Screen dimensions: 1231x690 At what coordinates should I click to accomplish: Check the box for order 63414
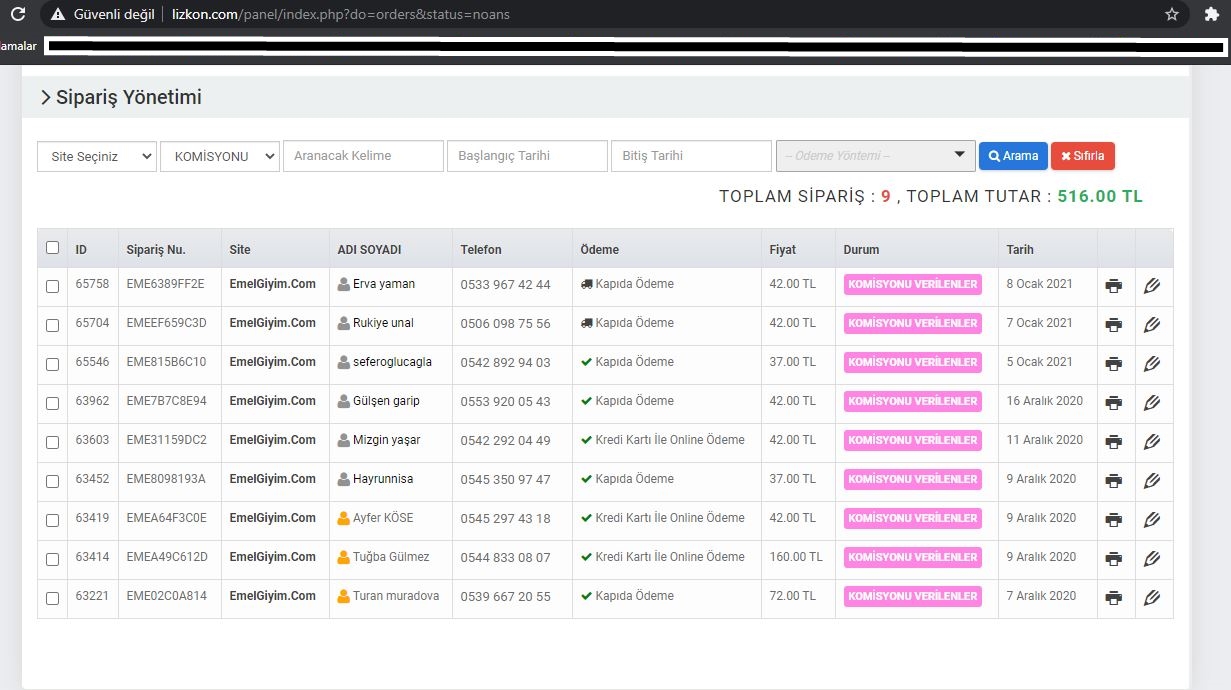(53, 559)
